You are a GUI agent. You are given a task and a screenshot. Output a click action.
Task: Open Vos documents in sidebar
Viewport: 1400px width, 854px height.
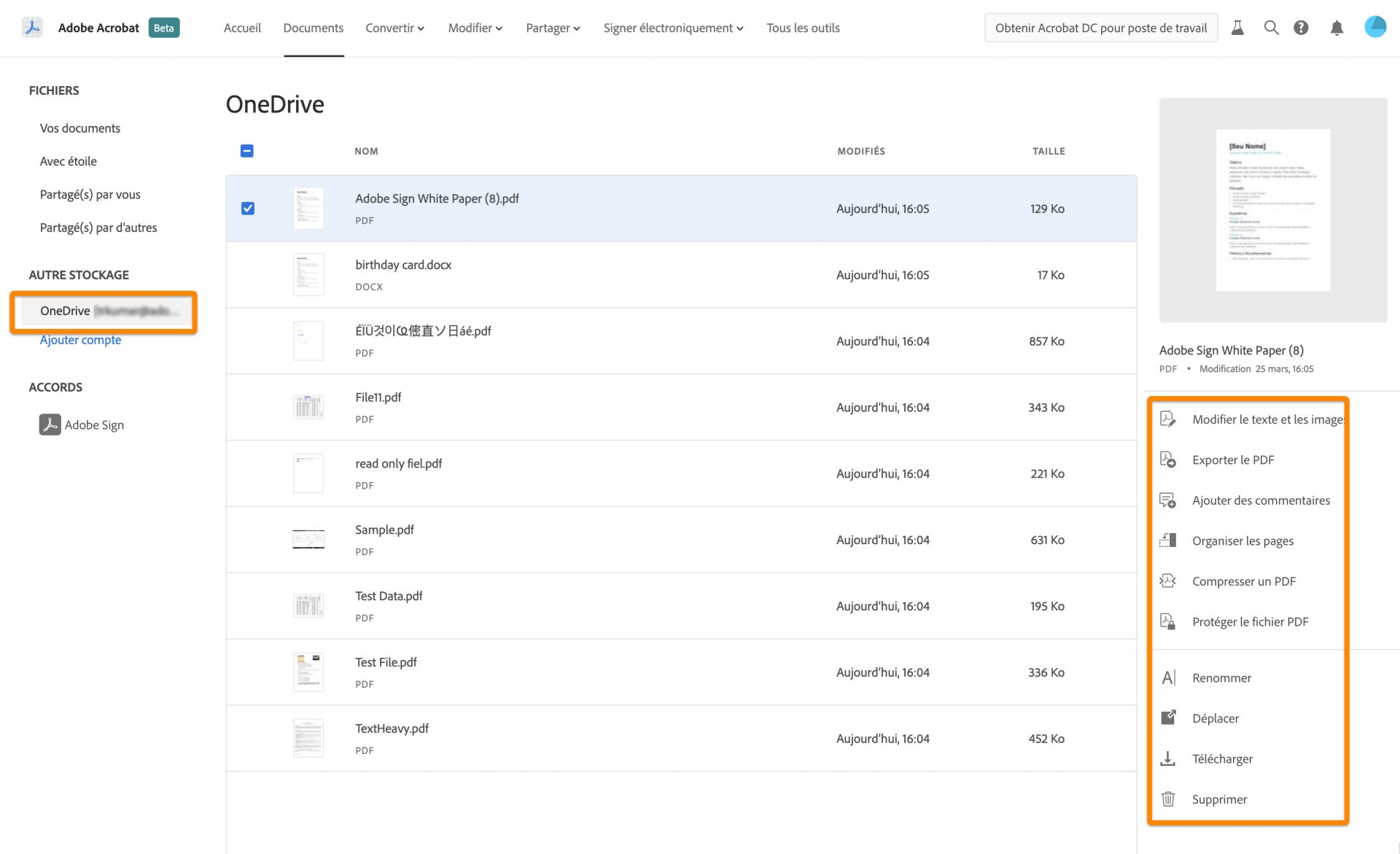point(80,128)
